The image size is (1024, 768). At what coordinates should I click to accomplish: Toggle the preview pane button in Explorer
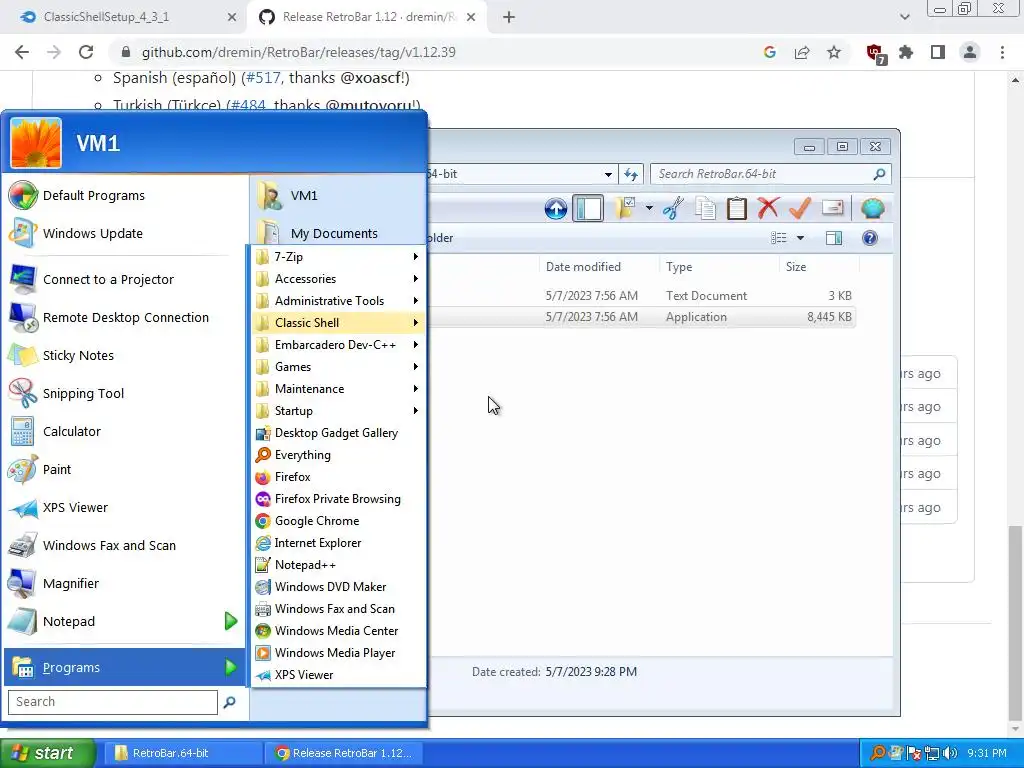[x=834, y=238]
